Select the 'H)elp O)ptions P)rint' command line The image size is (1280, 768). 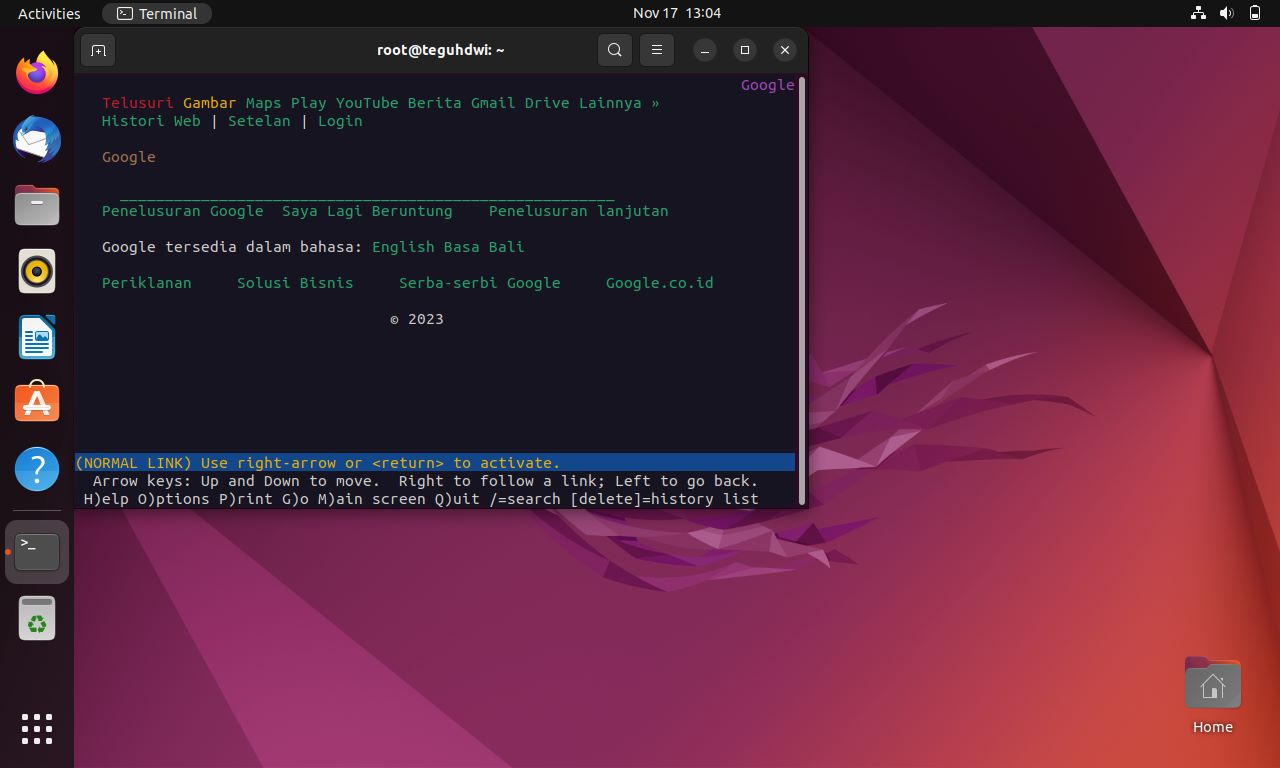421,499
